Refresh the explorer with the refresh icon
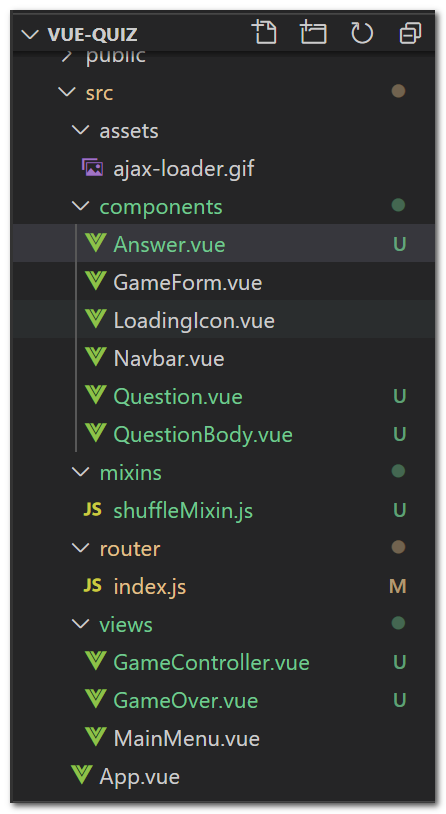Image resolution: width=446 pixels, height=814 pixels. (x=362, y=34)
